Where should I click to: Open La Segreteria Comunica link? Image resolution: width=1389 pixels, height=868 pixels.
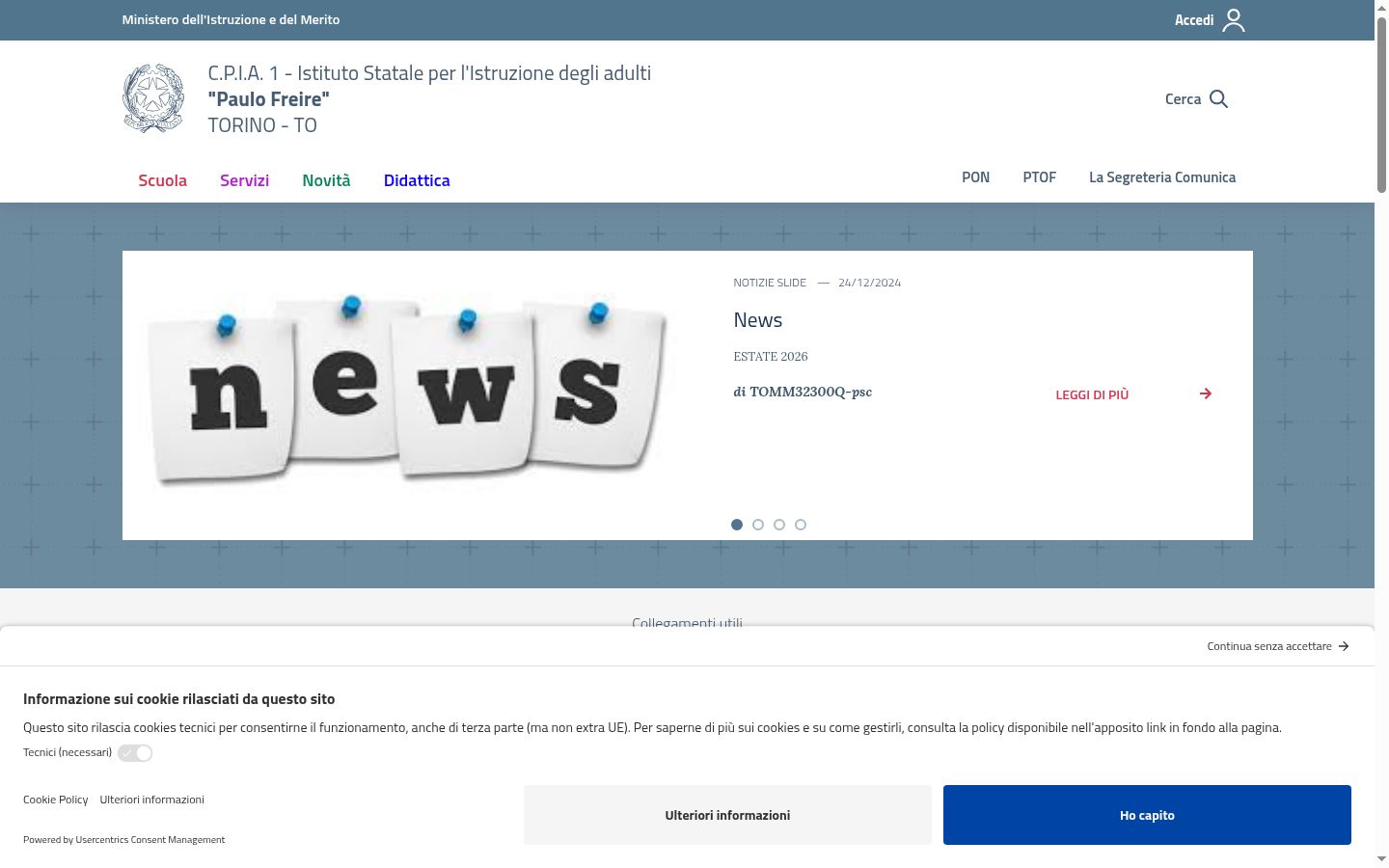coord(1162,177)
